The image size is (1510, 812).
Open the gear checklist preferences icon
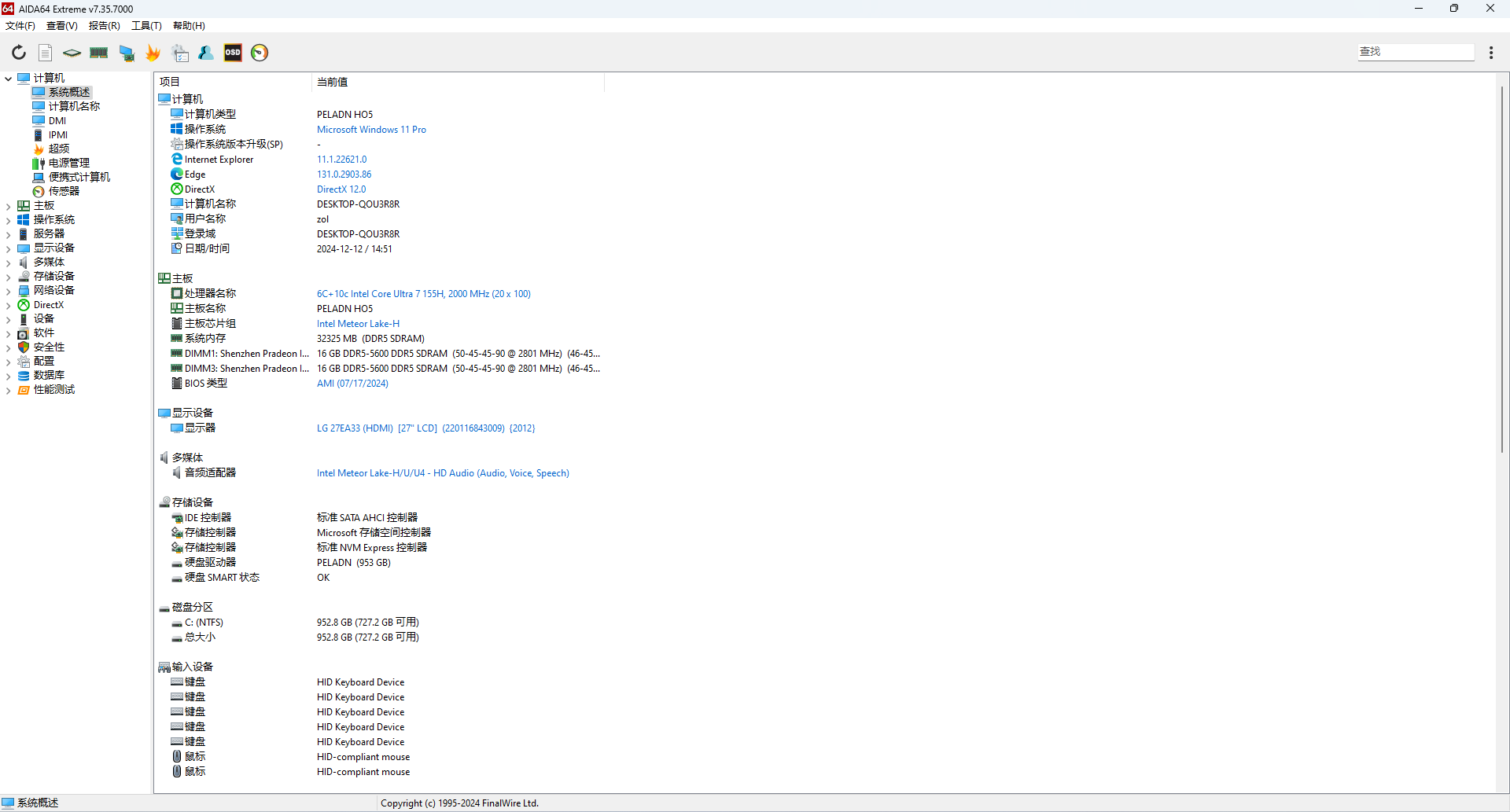[x=180, y=53]
